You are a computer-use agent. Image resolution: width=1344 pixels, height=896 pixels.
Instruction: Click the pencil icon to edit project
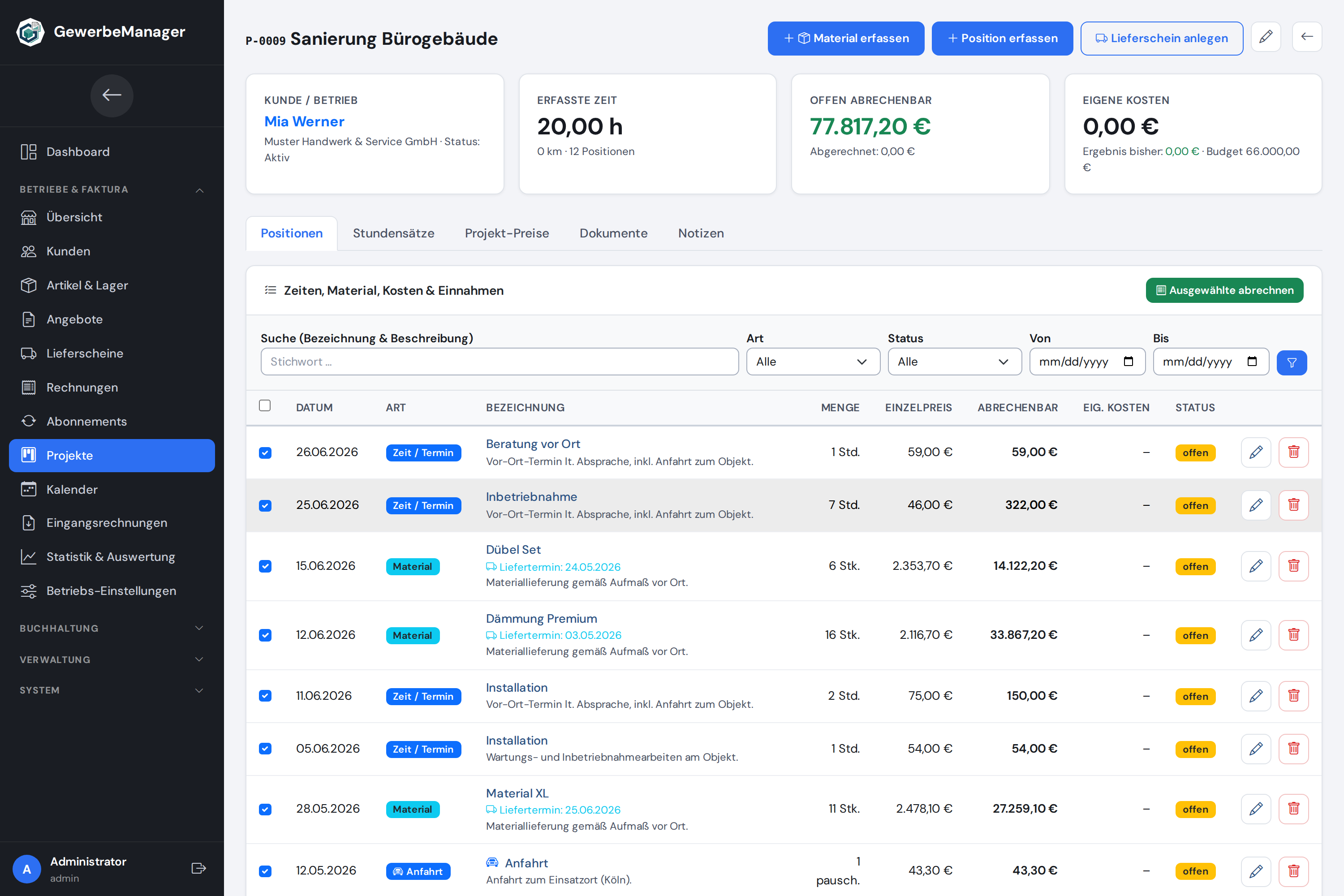point(1266,37)
